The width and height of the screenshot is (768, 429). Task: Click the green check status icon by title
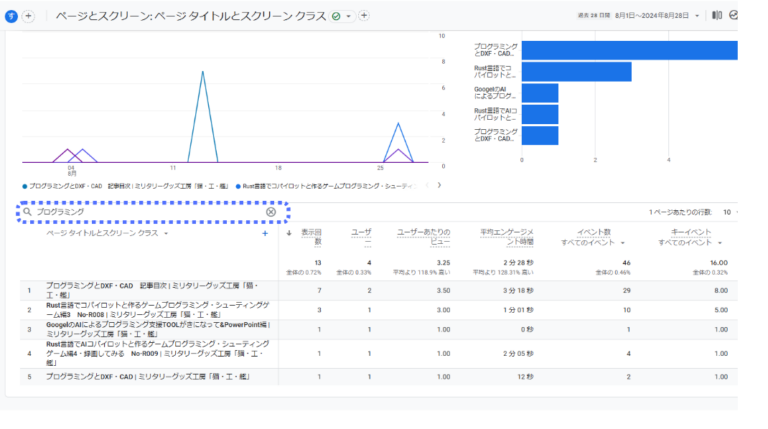336,16
